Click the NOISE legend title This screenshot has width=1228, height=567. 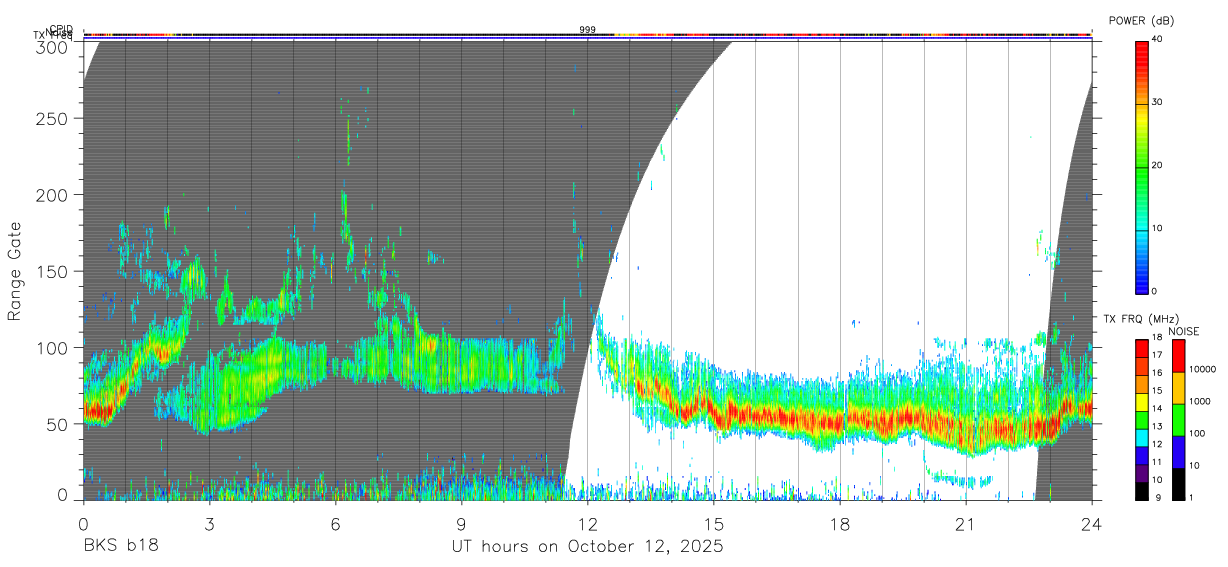1183,331
